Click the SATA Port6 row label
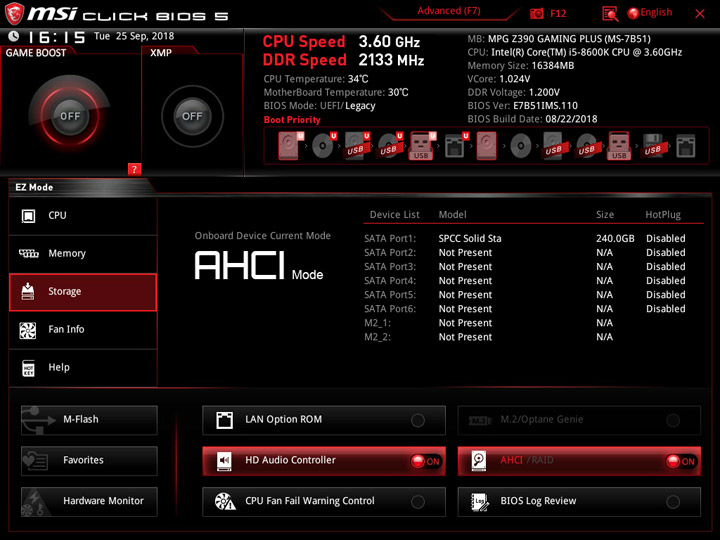720x540 pixels. click(x=390, y=309)
